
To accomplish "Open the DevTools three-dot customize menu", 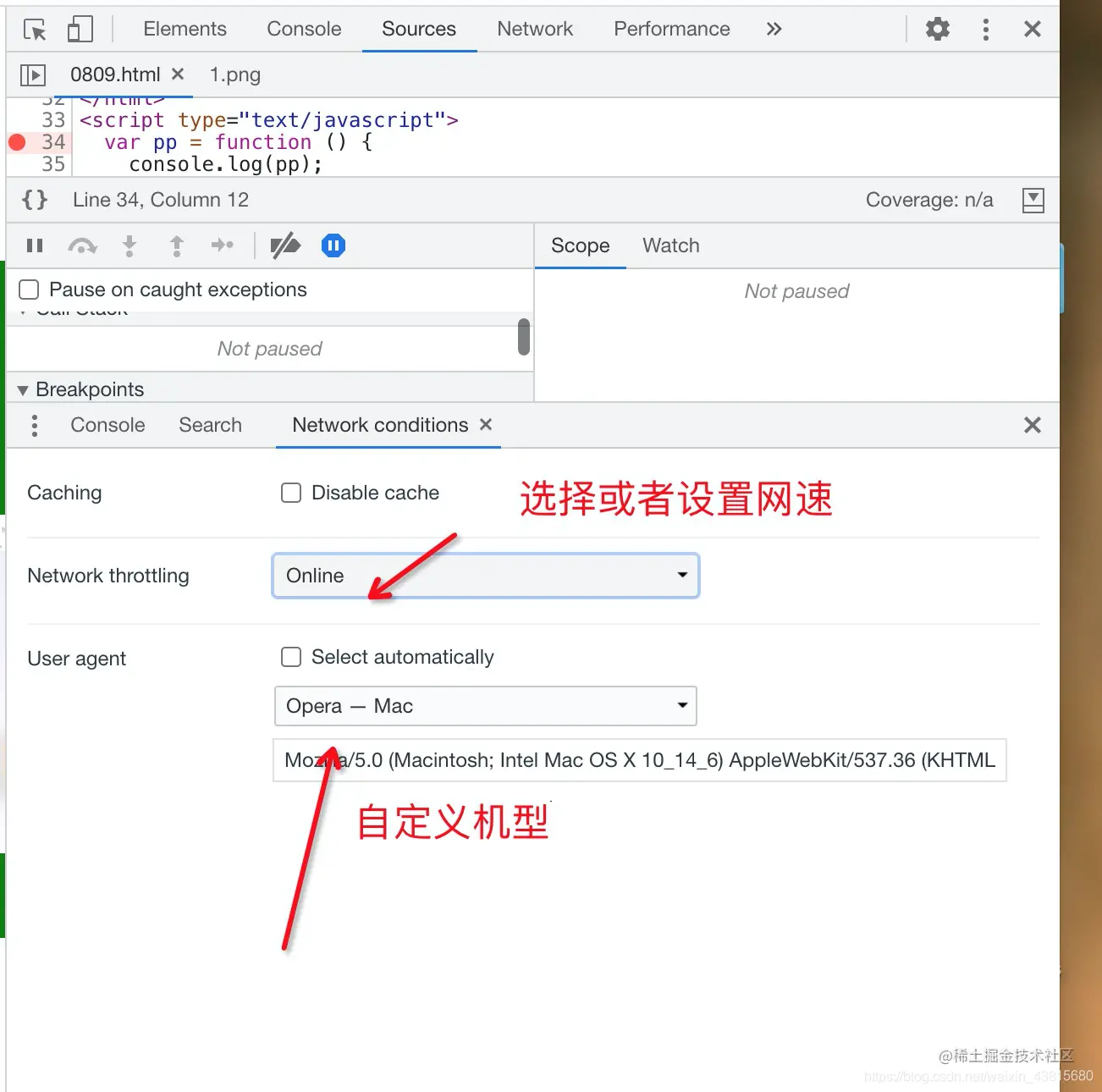I will click(x=985, y=30).
